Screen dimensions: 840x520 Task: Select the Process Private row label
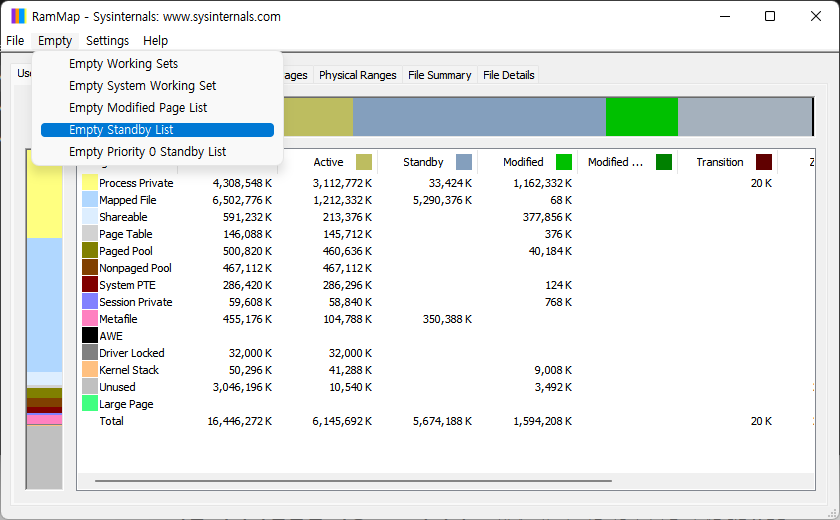point(136,183)
